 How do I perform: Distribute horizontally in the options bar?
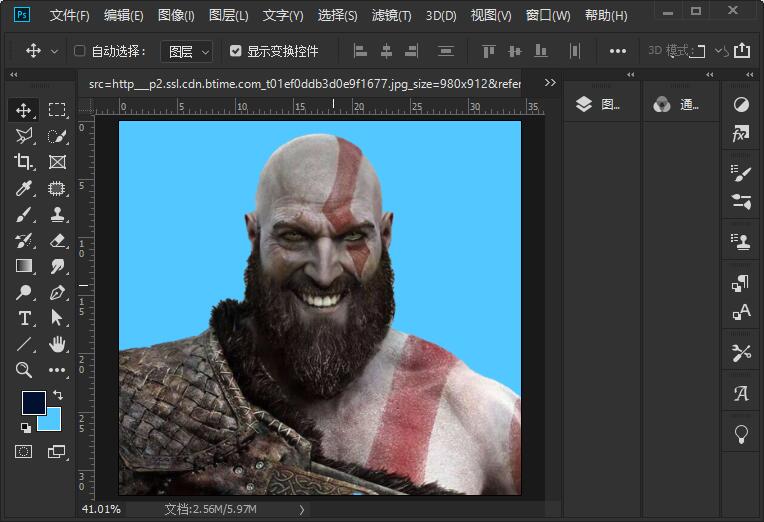point(575,51)
